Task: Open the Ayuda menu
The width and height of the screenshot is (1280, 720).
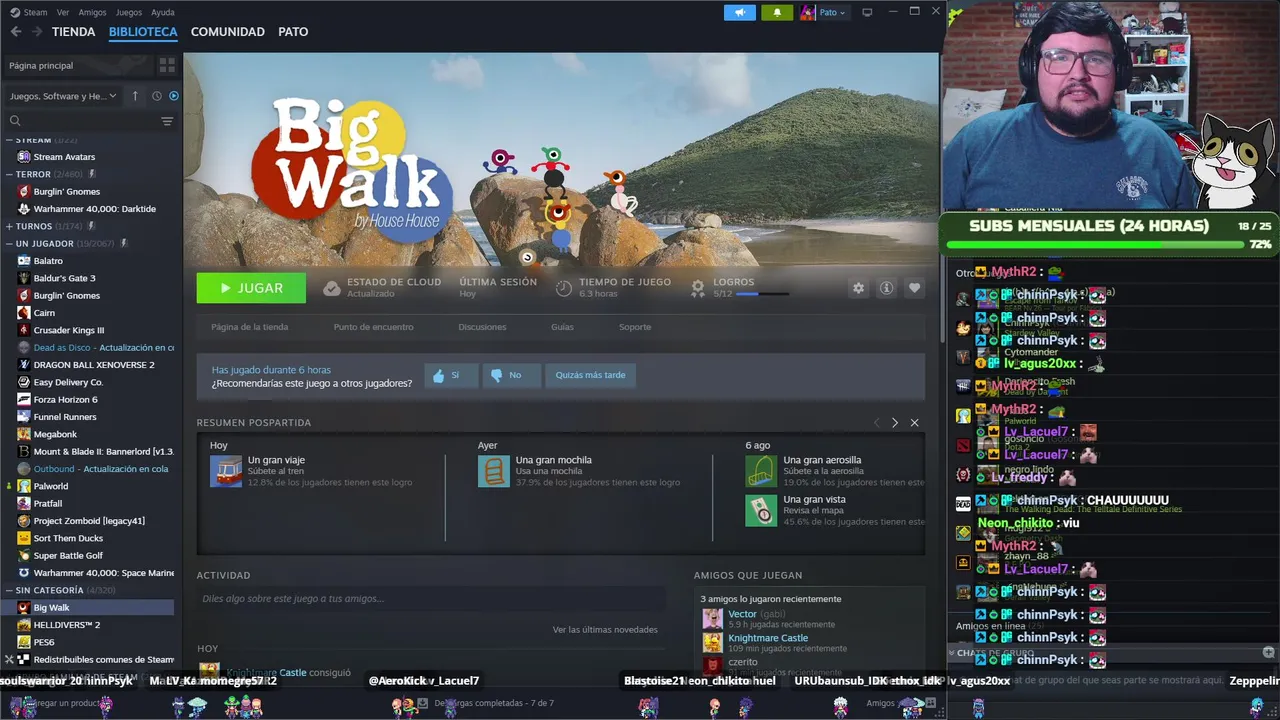Action: point(162,12)
